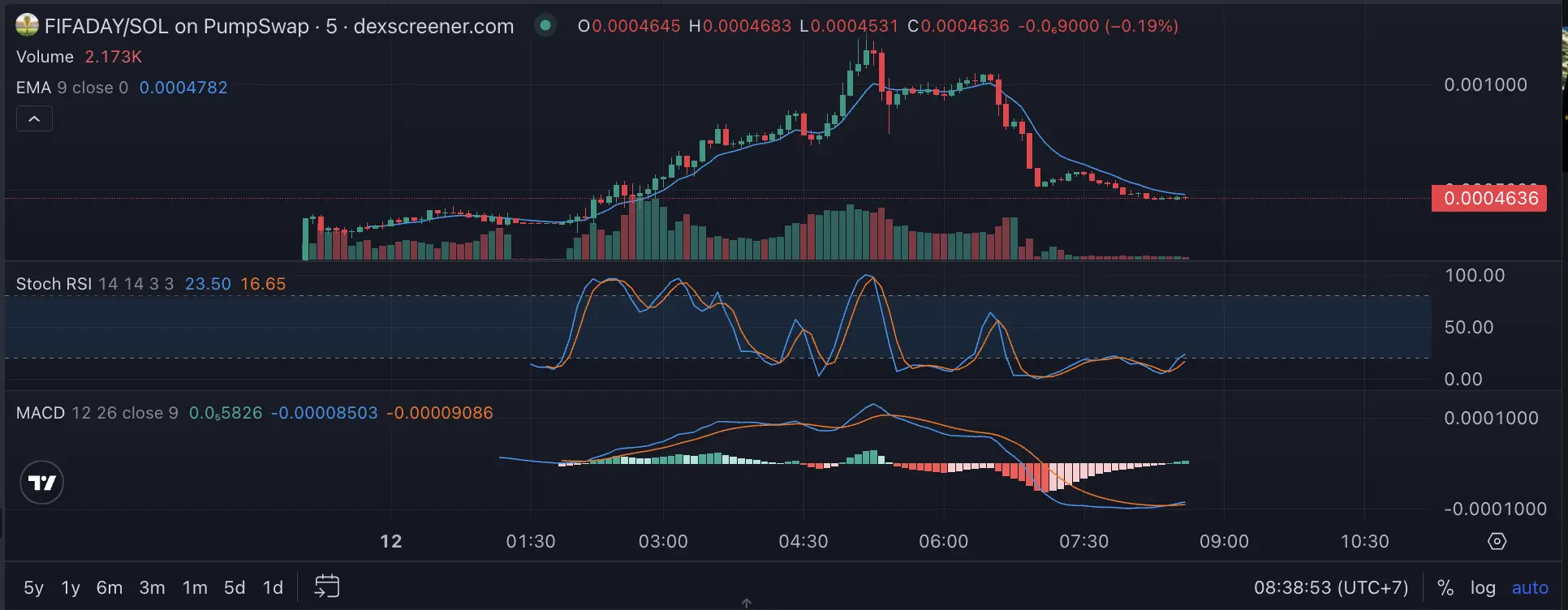
Task: Toggle auto scale mode
Action: [1530, 587]
